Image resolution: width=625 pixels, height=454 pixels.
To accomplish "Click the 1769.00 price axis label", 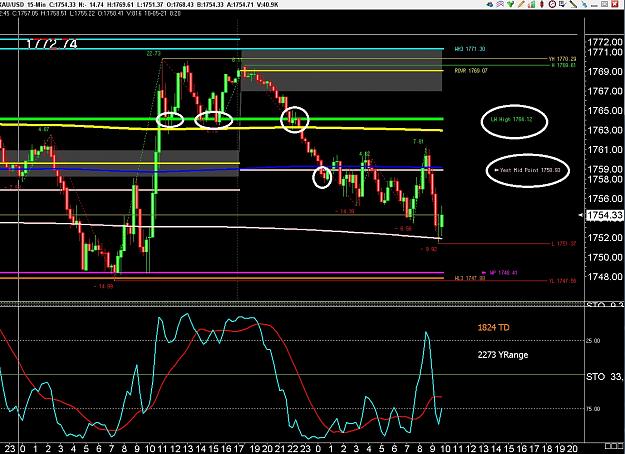I will 604,72.
